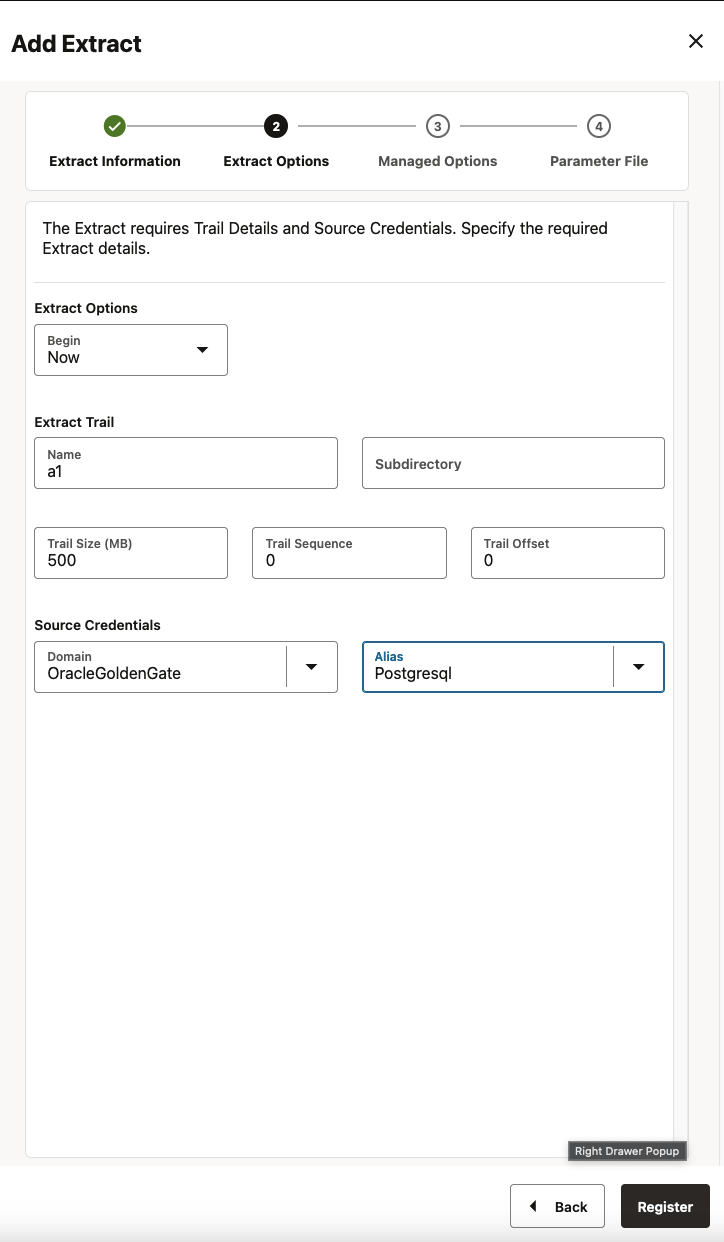
Task: Click the Right Drawer Popup label
Action: point(627,1151)
